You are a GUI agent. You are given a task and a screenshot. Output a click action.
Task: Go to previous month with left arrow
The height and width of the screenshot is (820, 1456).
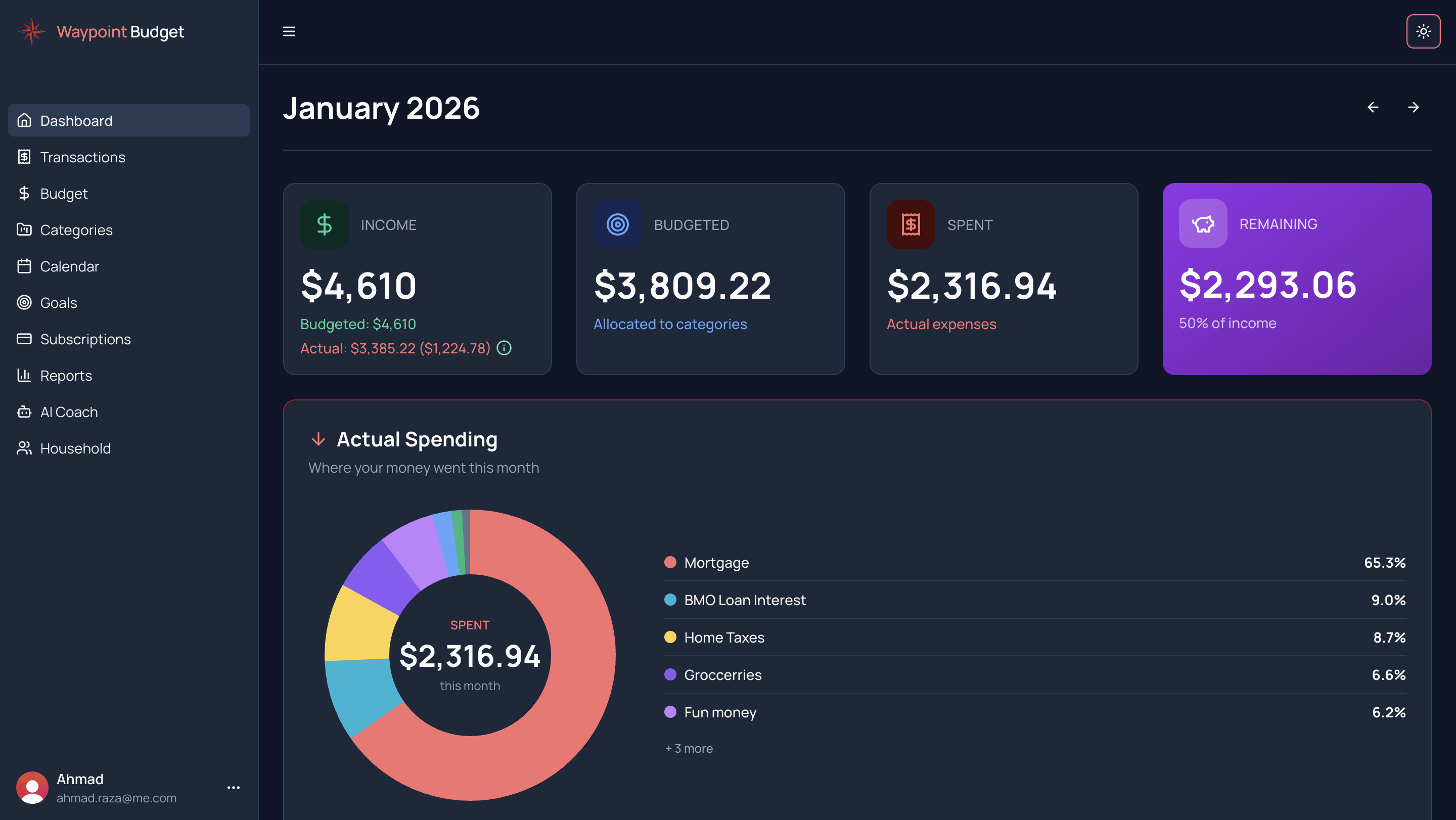[1374, 107]
